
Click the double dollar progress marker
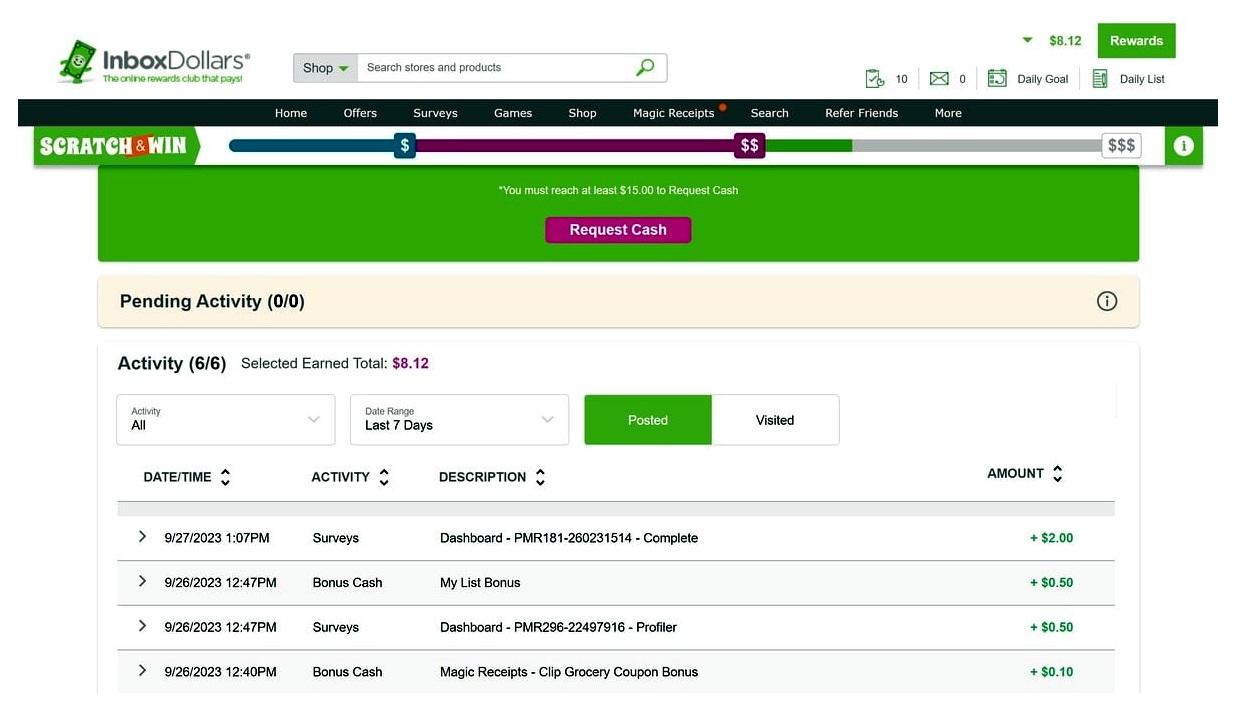click(x=749, y=145)
